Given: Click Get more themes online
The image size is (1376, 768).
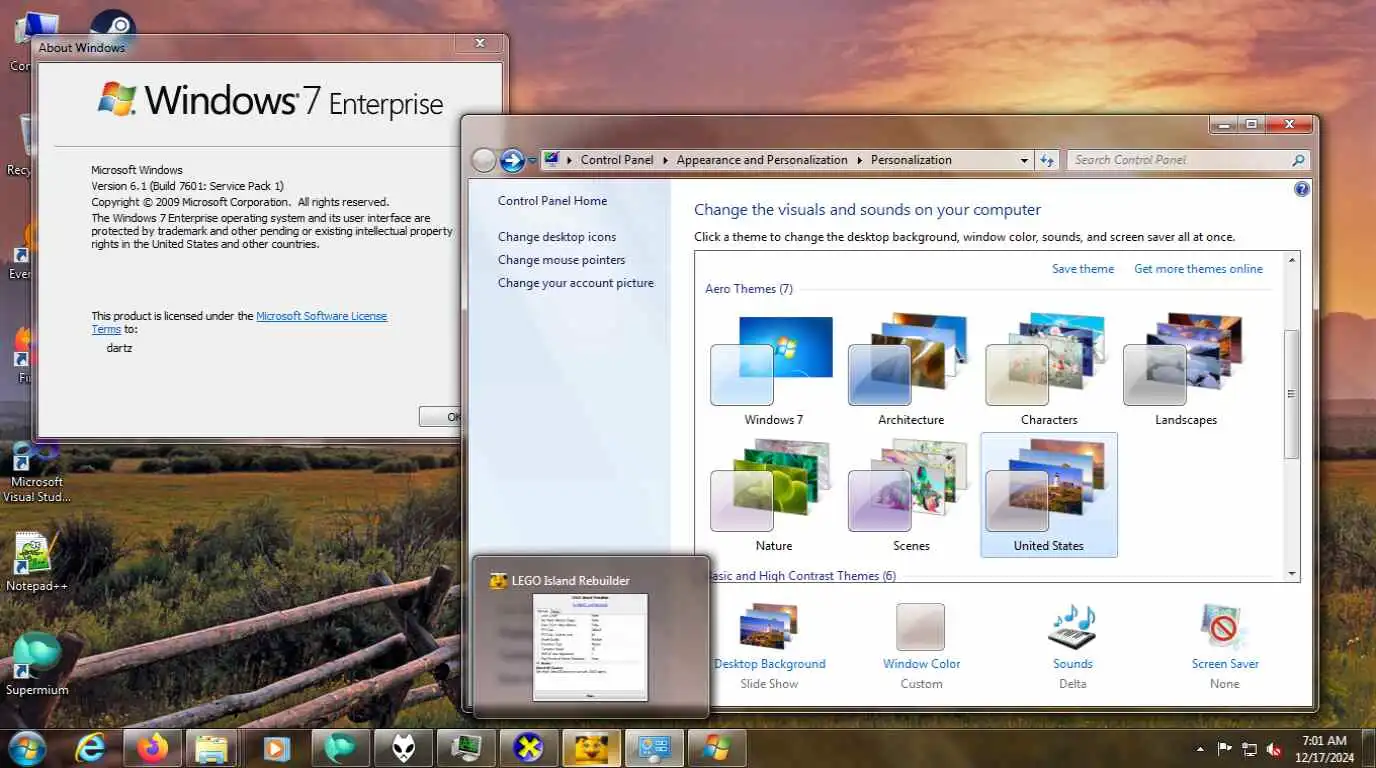Looking at the screenshot, I should coord(1198,269).
